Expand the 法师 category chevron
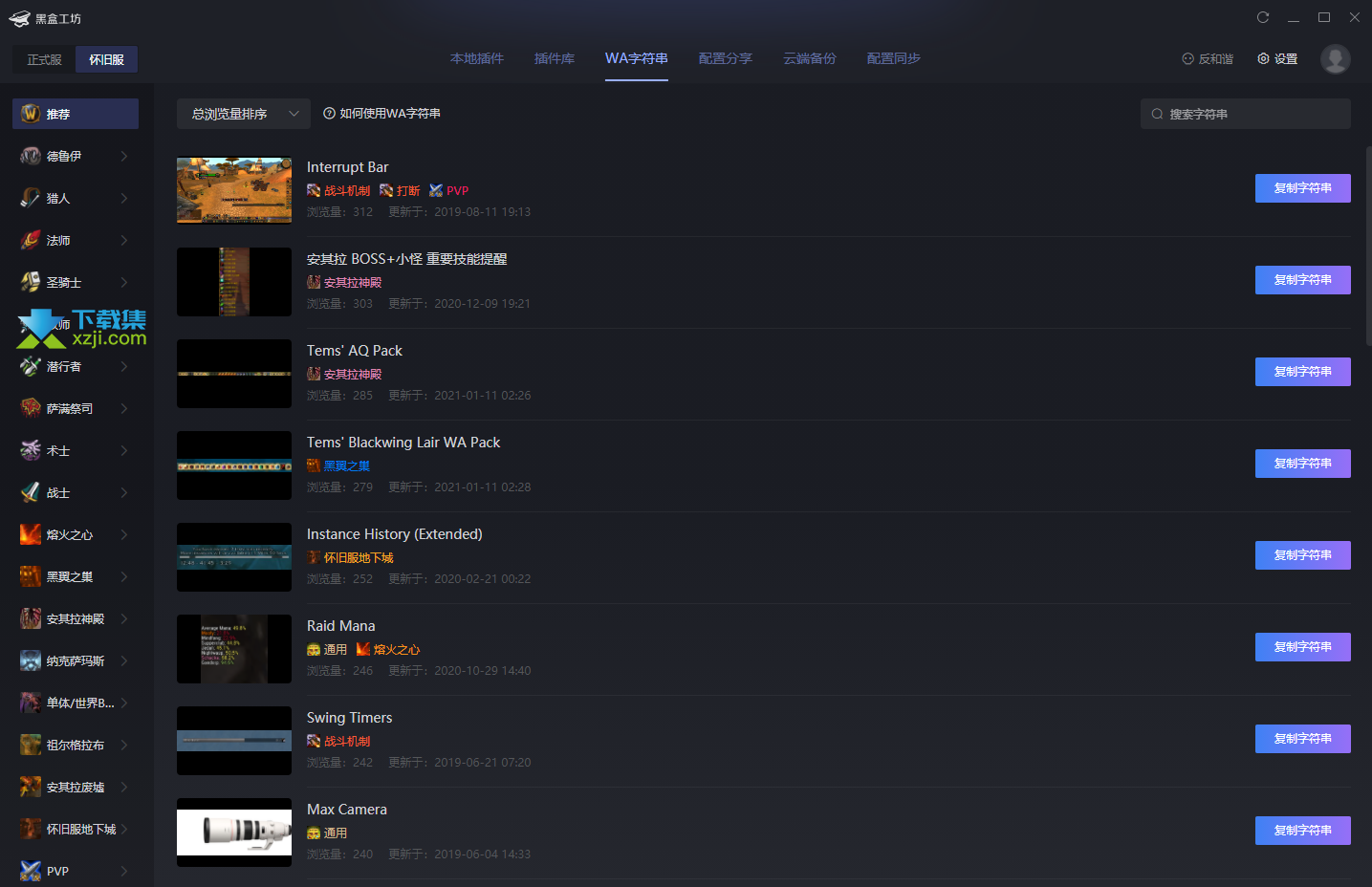 124,240
